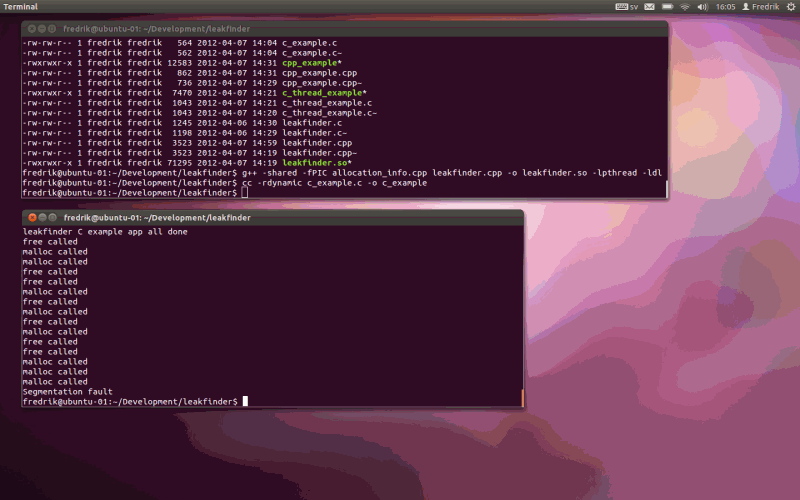Image resolution: width=800 pixels, height=500 pixels.
Task: Open the Wi-Fi network indicator
Action: [x=685, y=7]
